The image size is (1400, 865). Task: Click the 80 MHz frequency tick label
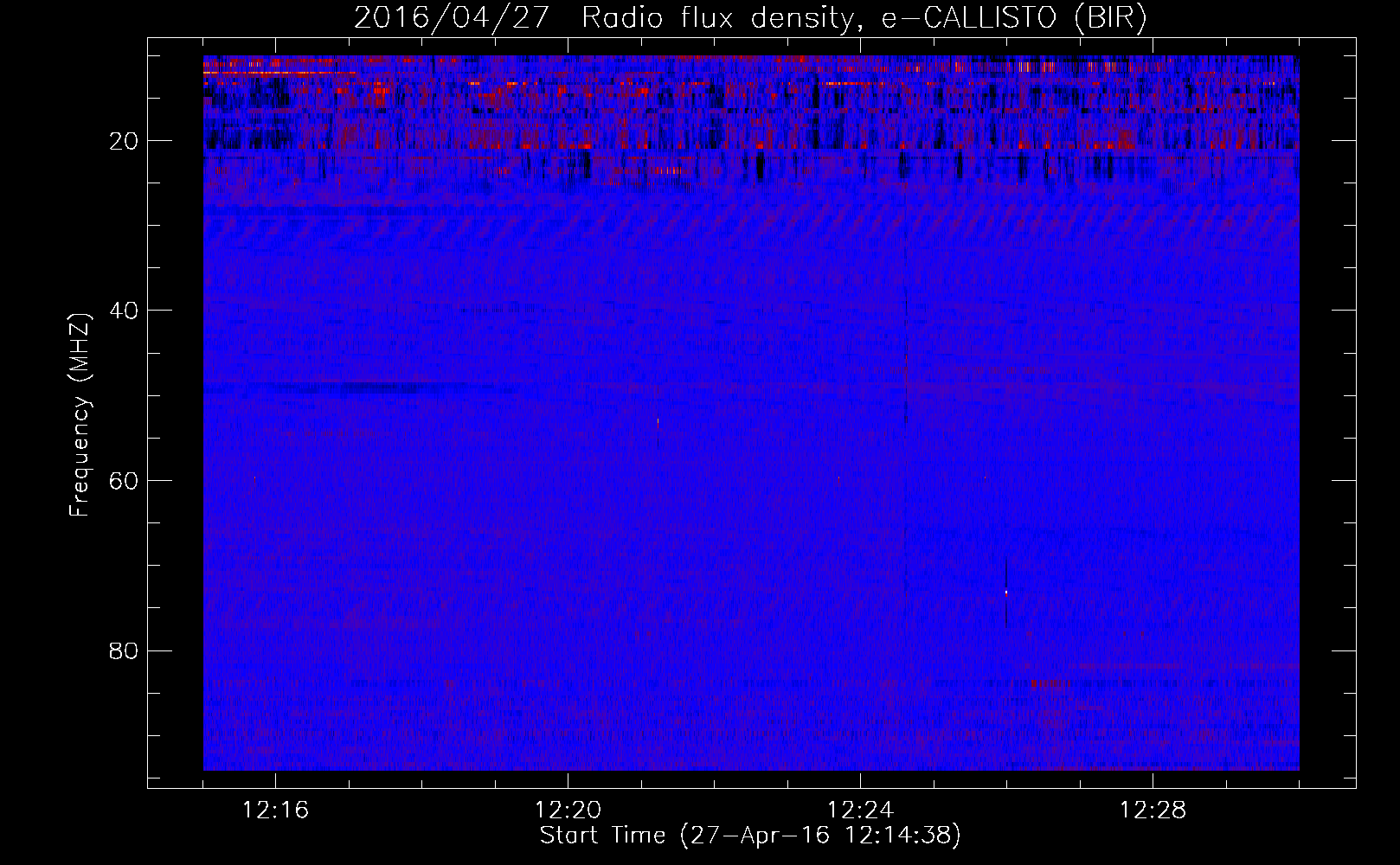[124, 650]
